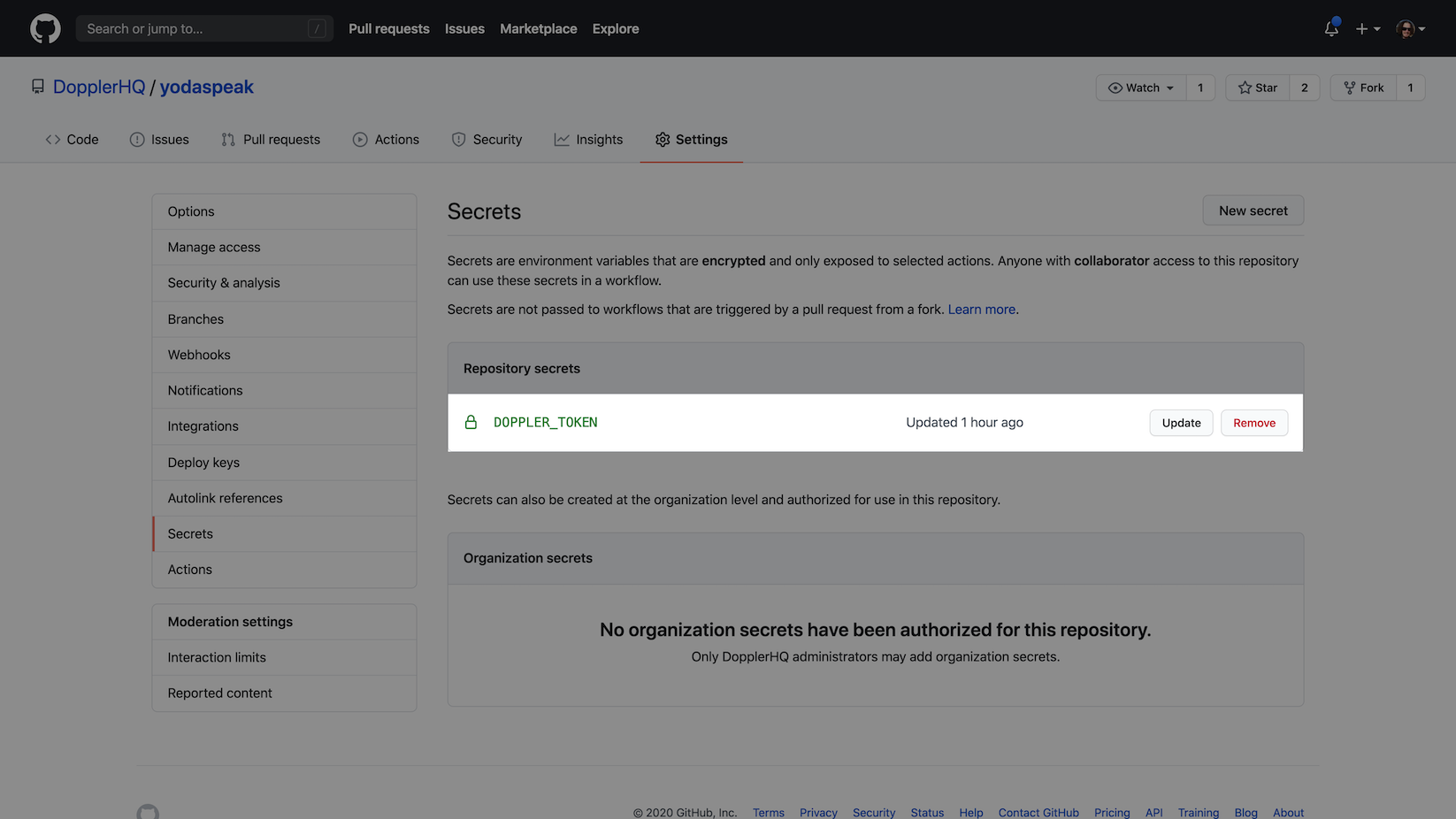Update the DOPPLER_TOKEN secret
1456x819 pixels.
[x=1181, y=423]
